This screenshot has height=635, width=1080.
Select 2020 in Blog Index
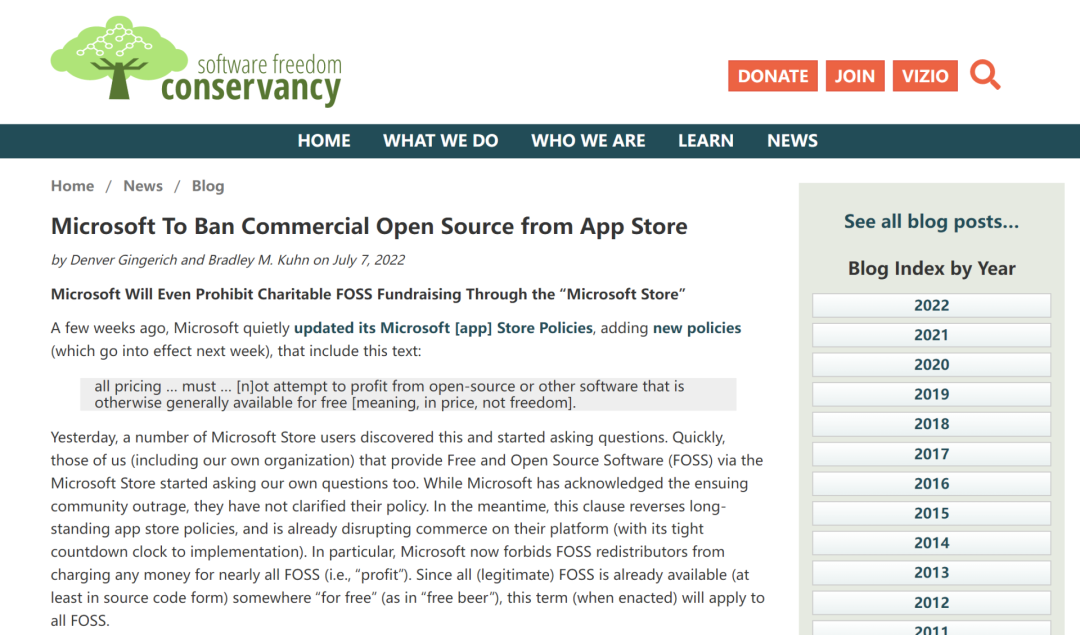click(x=931, y=364)
